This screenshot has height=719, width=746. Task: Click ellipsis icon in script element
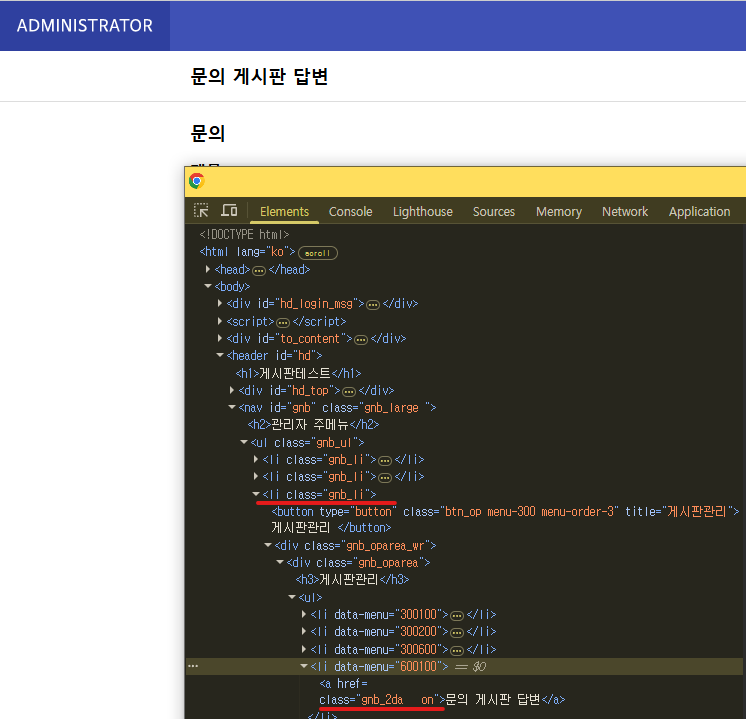coord(283,323)
